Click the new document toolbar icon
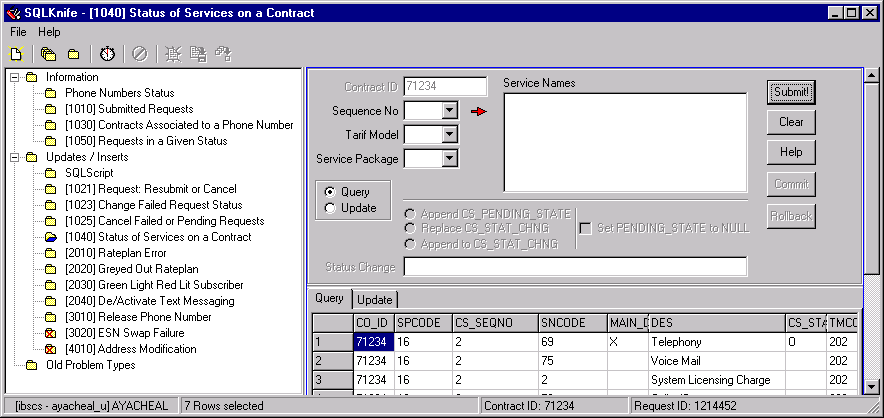Image resolution: width=884 pixels, height=418 pixels. tap(16, 54)
